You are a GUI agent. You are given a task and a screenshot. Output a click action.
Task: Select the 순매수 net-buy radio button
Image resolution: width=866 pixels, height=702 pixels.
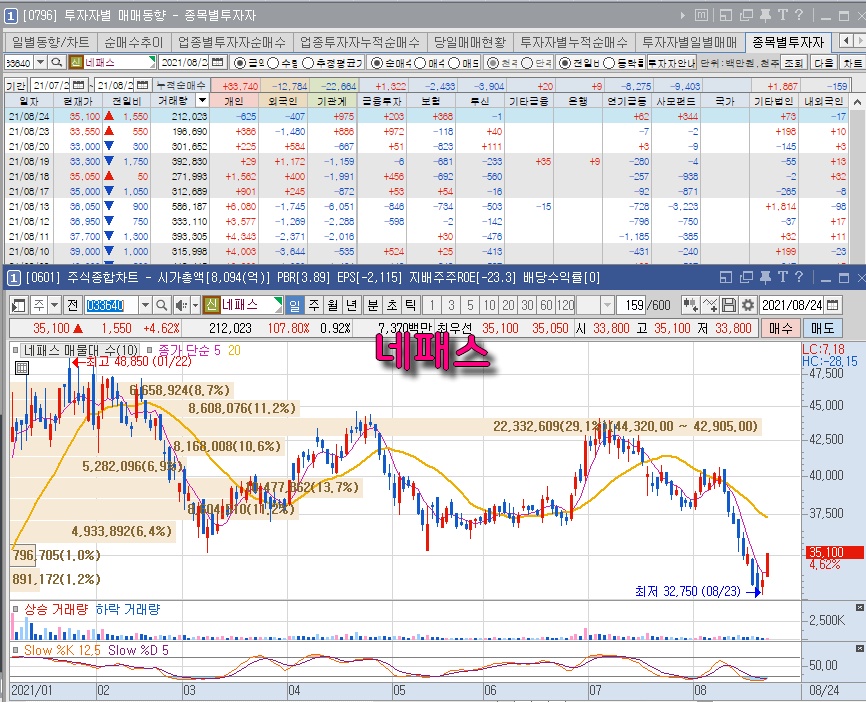(x=377, y=63)
